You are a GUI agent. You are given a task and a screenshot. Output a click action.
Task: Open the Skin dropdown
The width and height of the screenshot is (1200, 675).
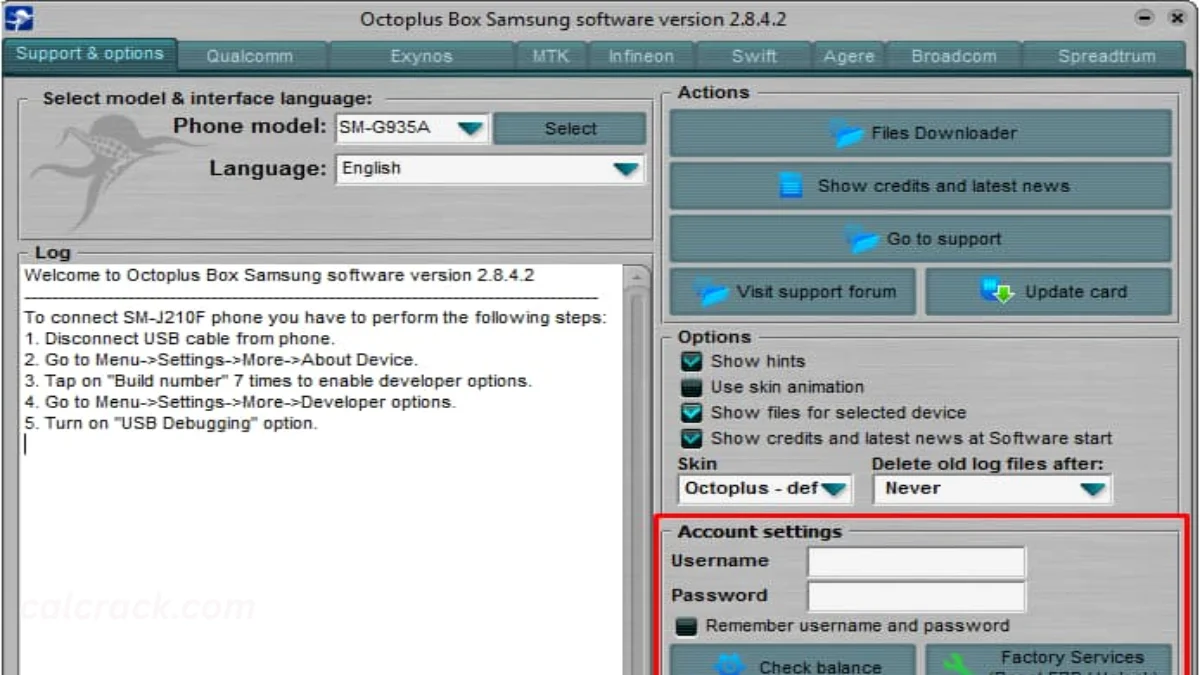[x=834, y=489]
